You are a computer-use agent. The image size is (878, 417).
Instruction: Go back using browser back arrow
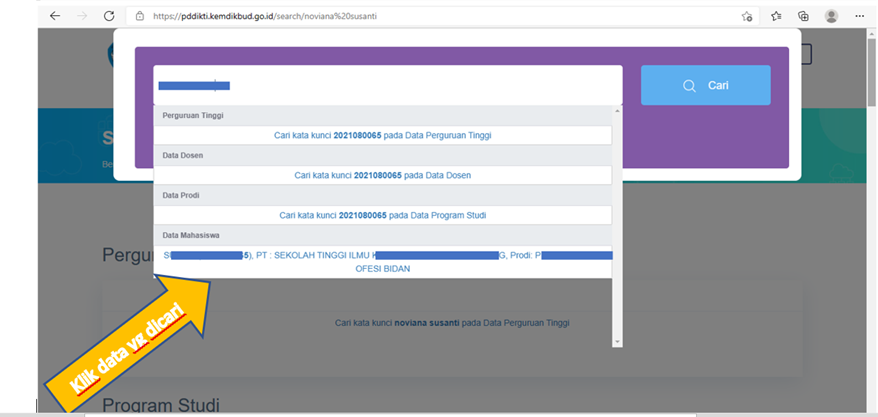click(54, 16)
